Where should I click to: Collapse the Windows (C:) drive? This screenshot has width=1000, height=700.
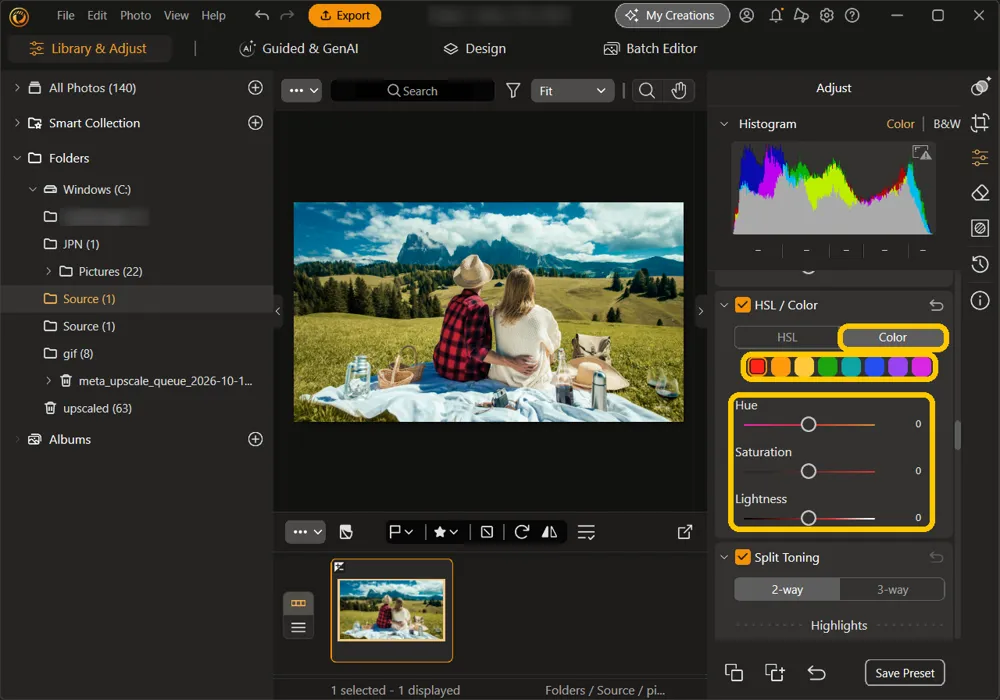(33, 189)
